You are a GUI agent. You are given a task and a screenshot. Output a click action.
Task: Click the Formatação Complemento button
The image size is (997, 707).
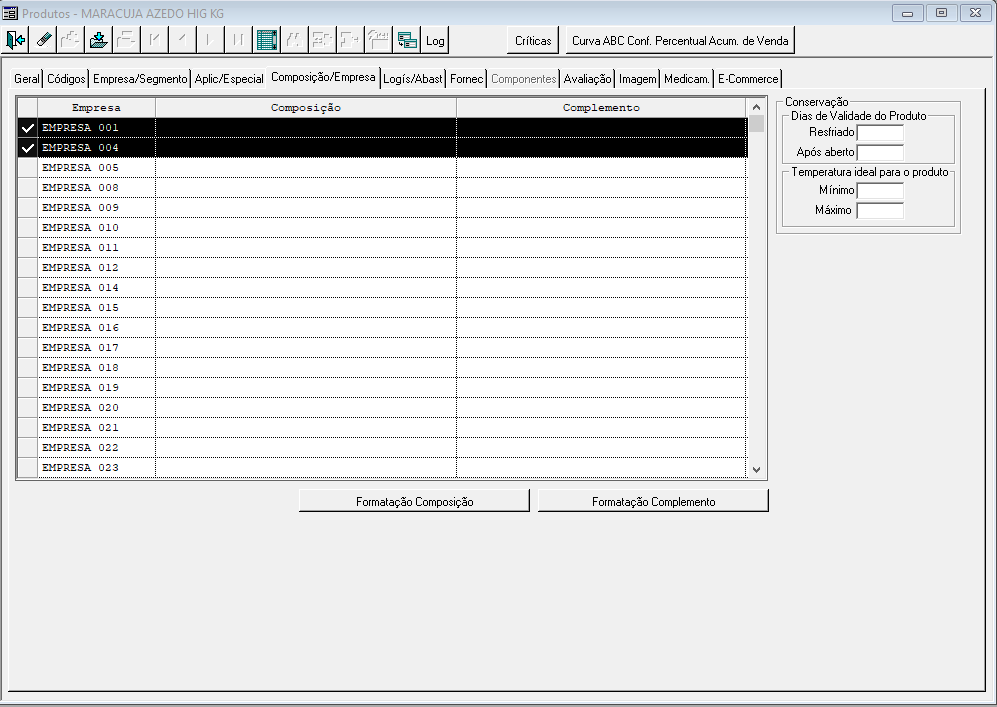tap(654, 501)
